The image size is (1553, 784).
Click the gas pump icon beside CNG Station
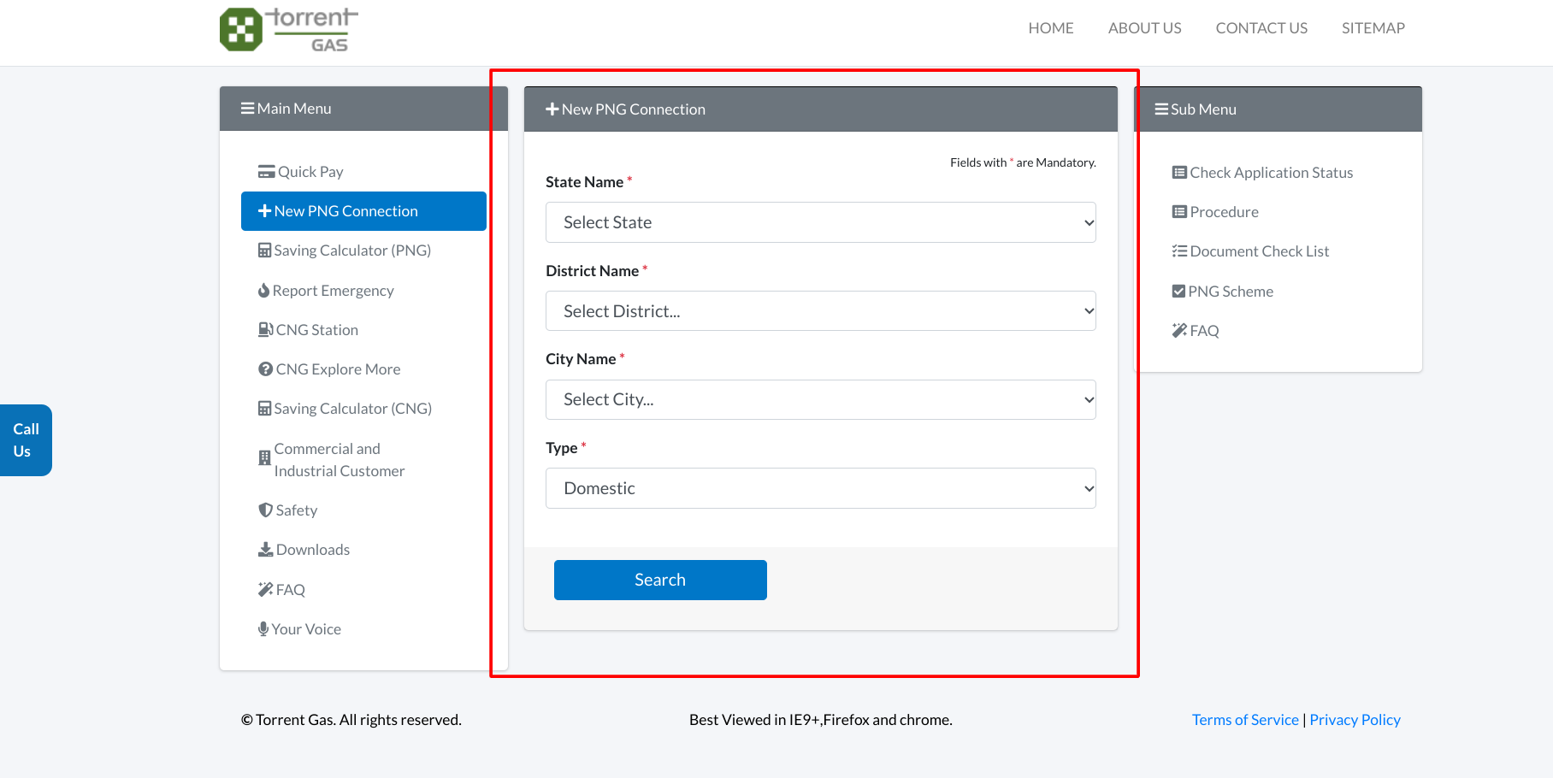coord(265,330)
